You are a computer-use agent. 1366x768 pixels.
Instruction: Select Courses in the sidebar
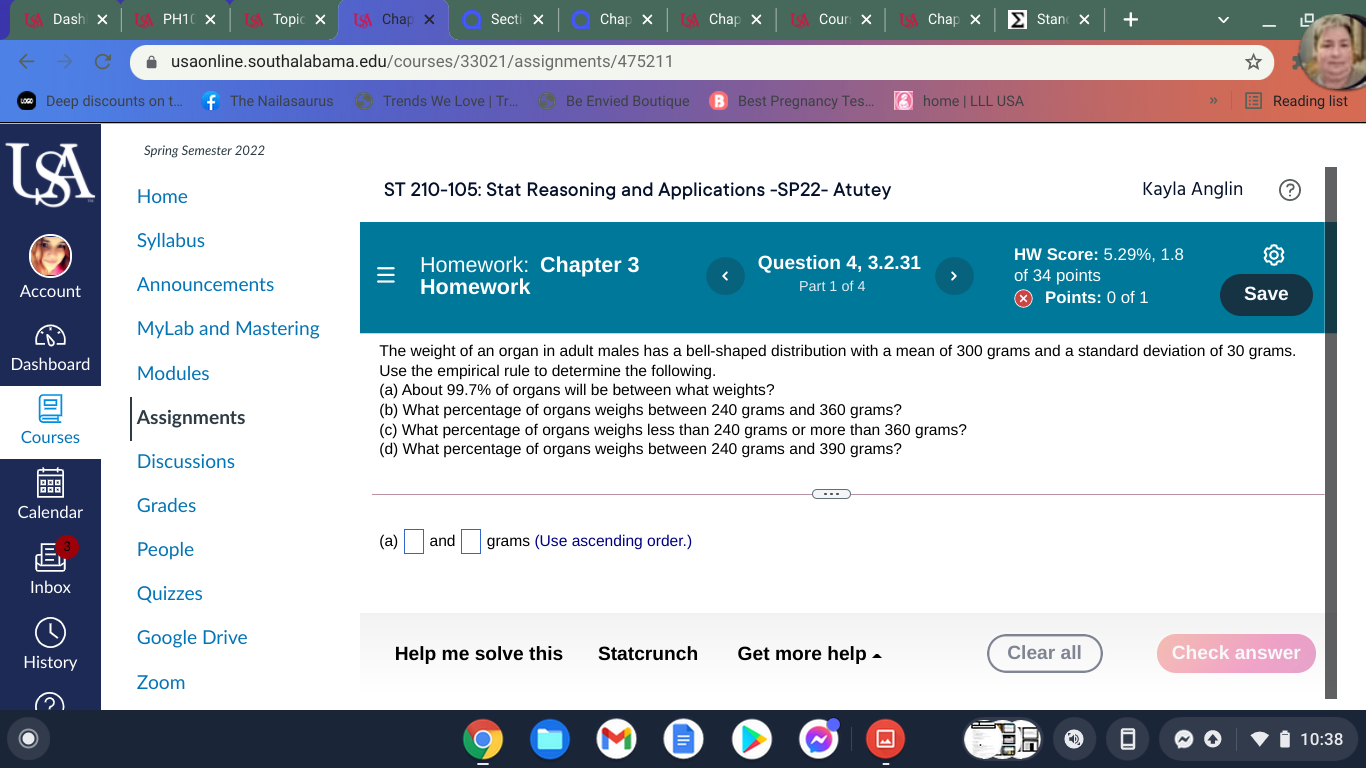click(x=50, y=421)
